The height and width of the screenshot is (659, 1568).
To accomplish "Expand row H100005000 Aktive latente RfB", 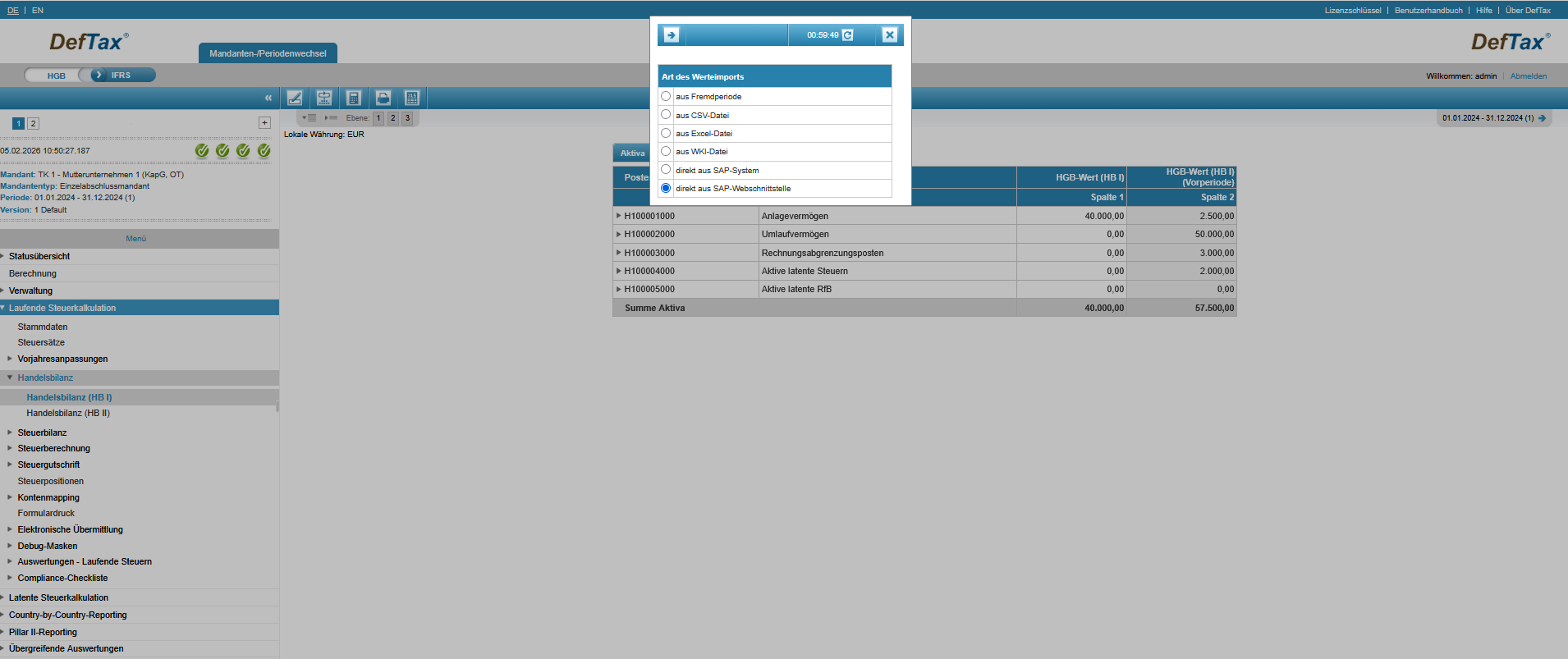I will [x=619, y=289].
